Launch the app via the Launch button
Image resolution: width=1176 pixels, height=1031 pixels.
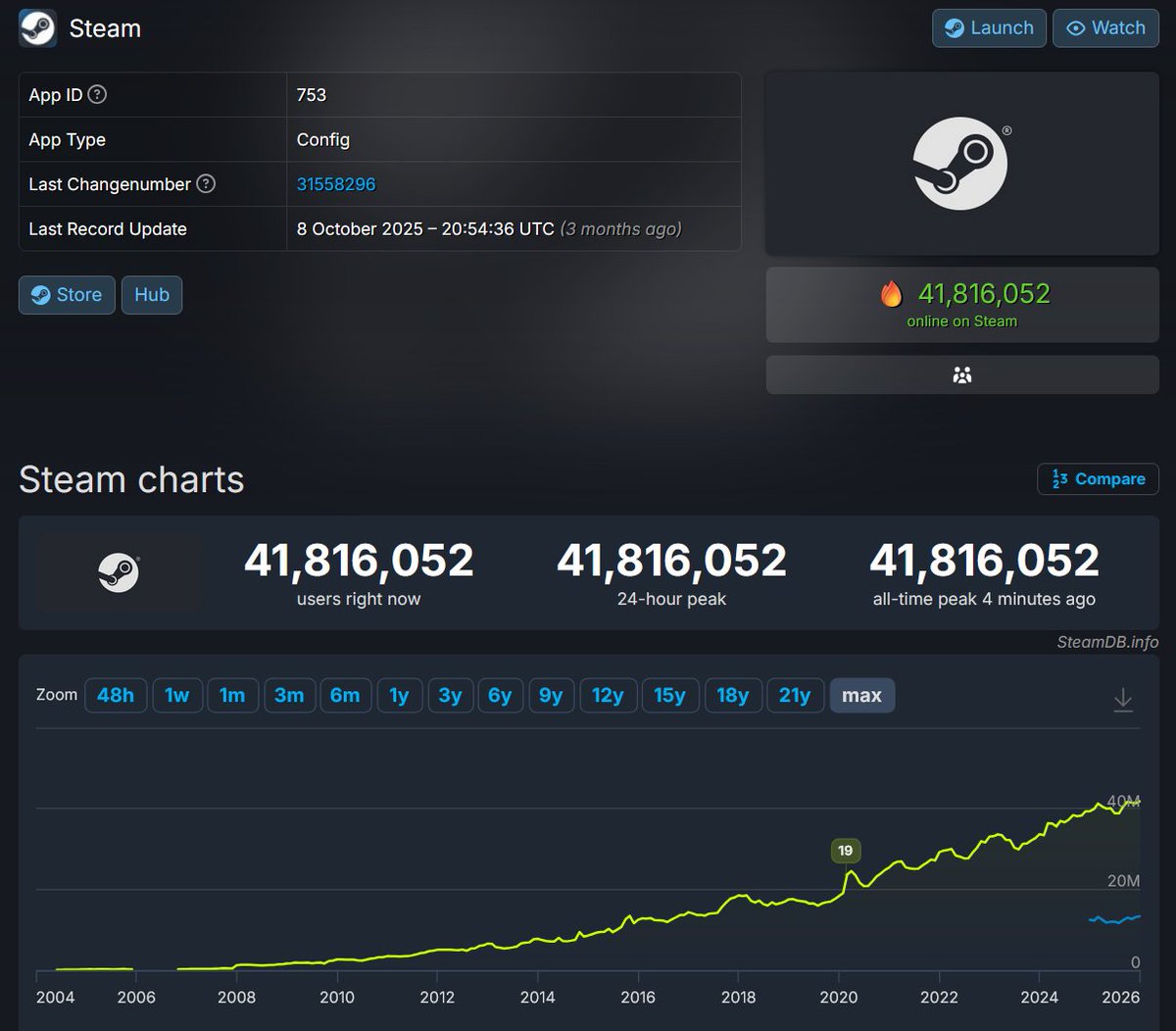[988, 28]
